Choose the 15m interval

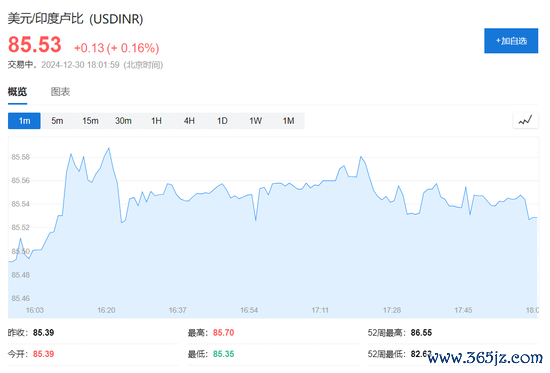[x=90, y=121]
